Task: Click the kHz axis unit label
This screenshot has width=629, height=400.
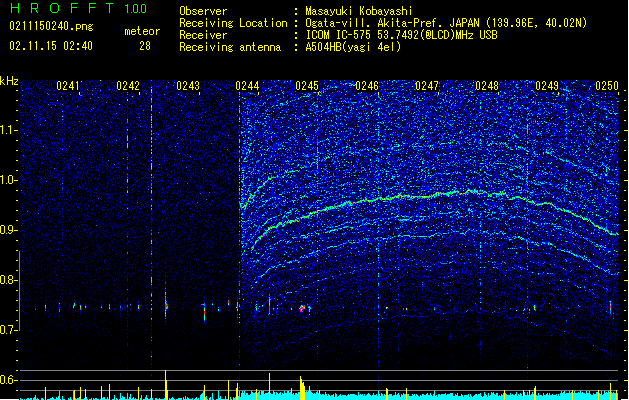Action: pyautogui.click(x=9, y=81)
